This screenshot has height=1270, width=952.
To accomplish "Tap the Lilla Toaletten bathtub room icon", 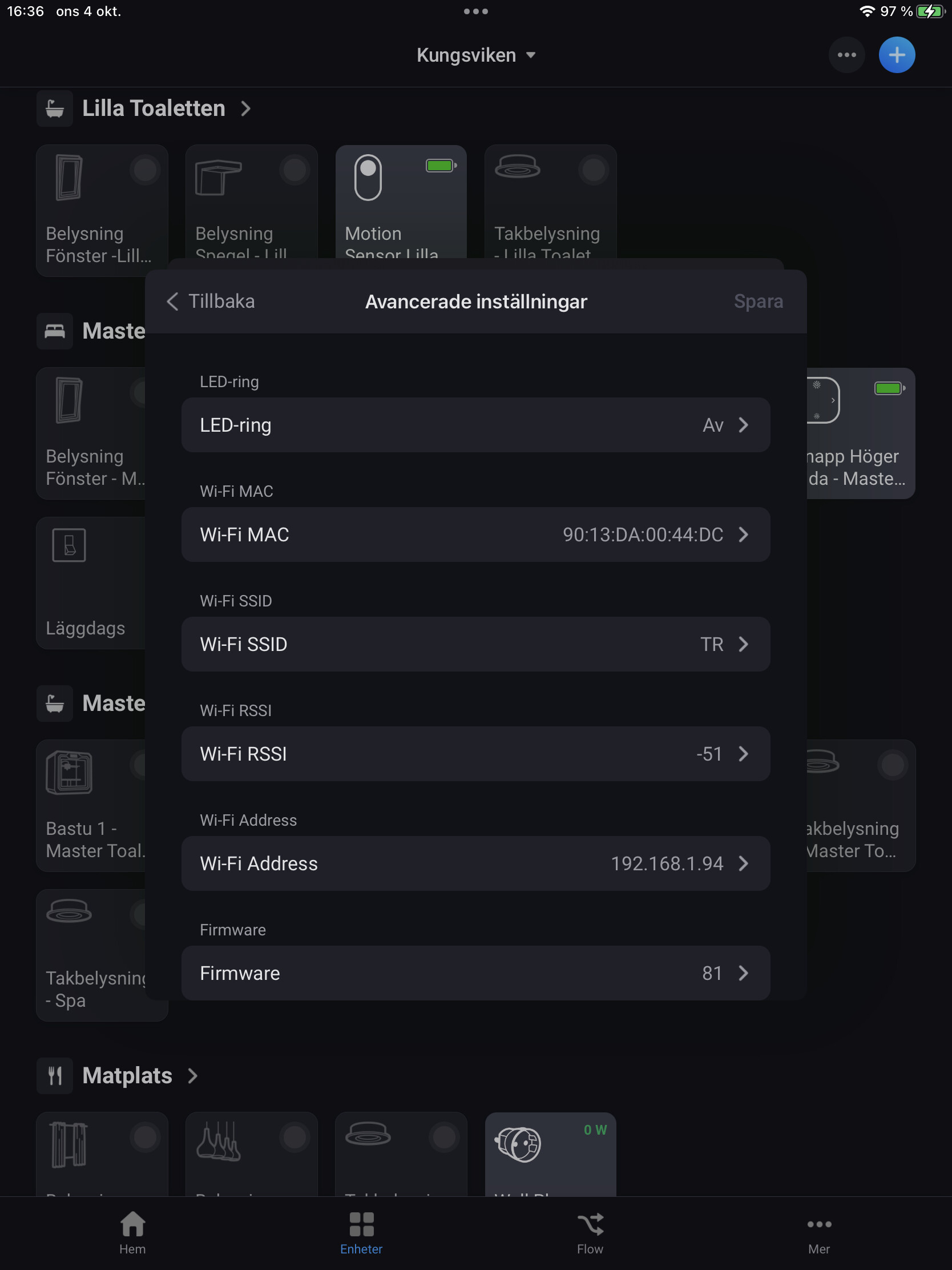I will click(55, 108).
